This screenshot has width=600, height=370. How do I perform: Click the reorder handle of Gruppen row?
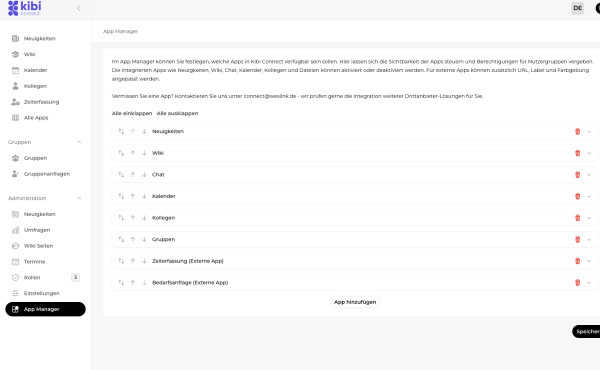[x=121, y=240]
